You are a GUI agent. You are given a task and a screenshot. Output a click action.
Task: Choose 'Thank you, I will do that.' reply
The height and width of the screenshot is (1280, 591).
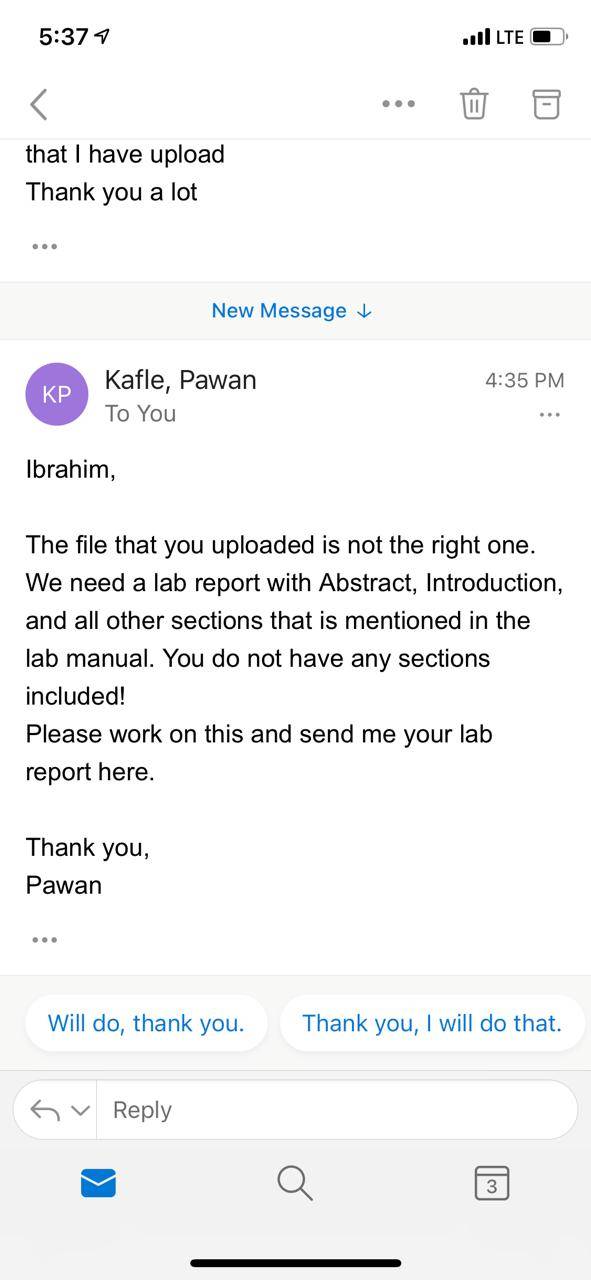pos(432,1023)
